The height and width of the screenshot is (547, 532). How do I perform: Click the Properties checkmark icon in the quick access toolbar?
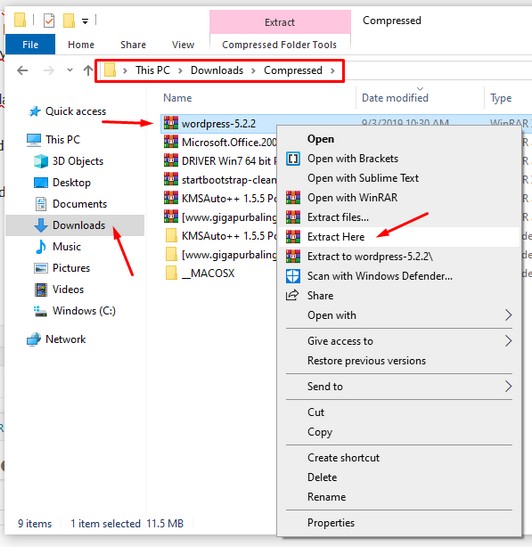coord(49,21)
